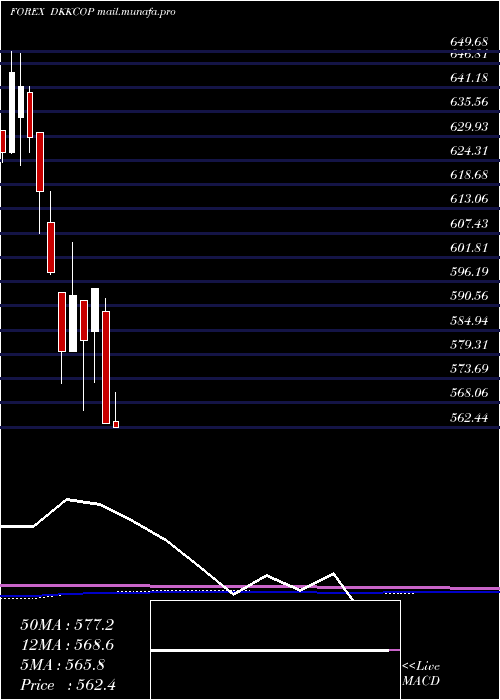
Task: Click the white horizontal line inside MACD box
Action: coord(270,650)
